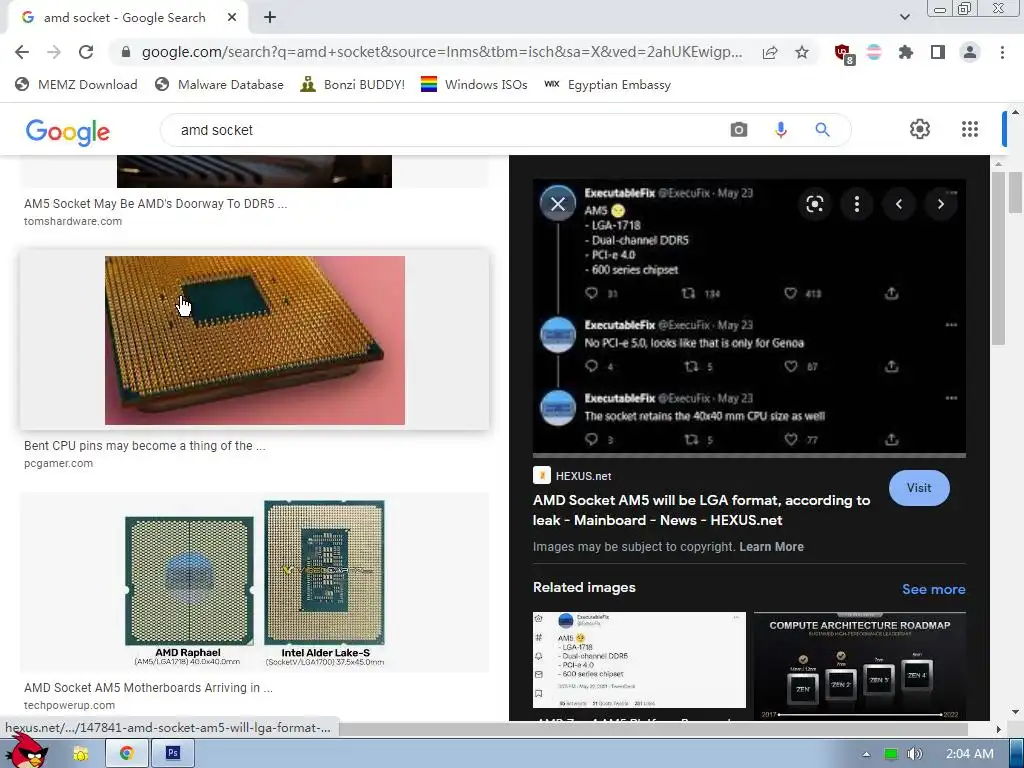Click the striped flag extension icon

point(874,52)
